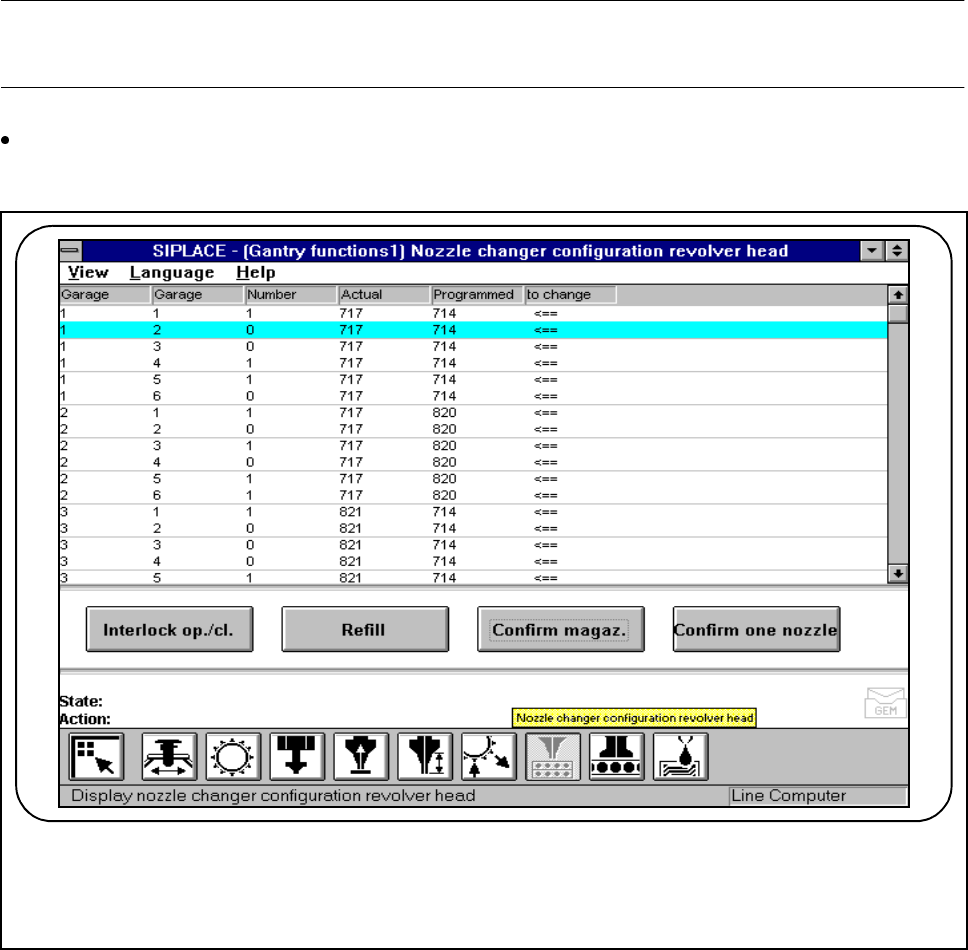Click the Confirm one nozzle button
968x950 pixels.
[x=756, y=629]
